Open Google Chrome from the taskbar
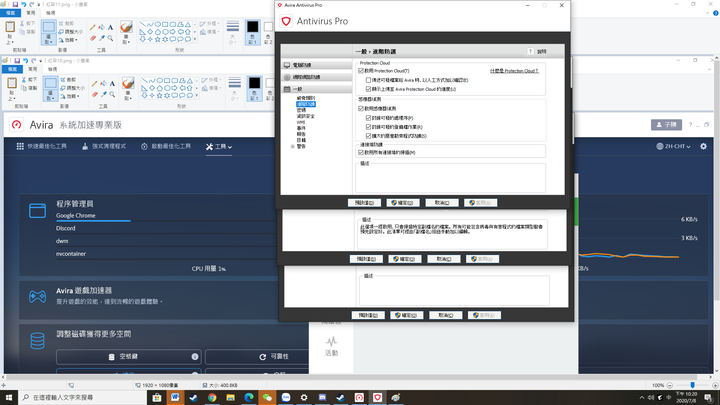 click(x=212, y=398)
